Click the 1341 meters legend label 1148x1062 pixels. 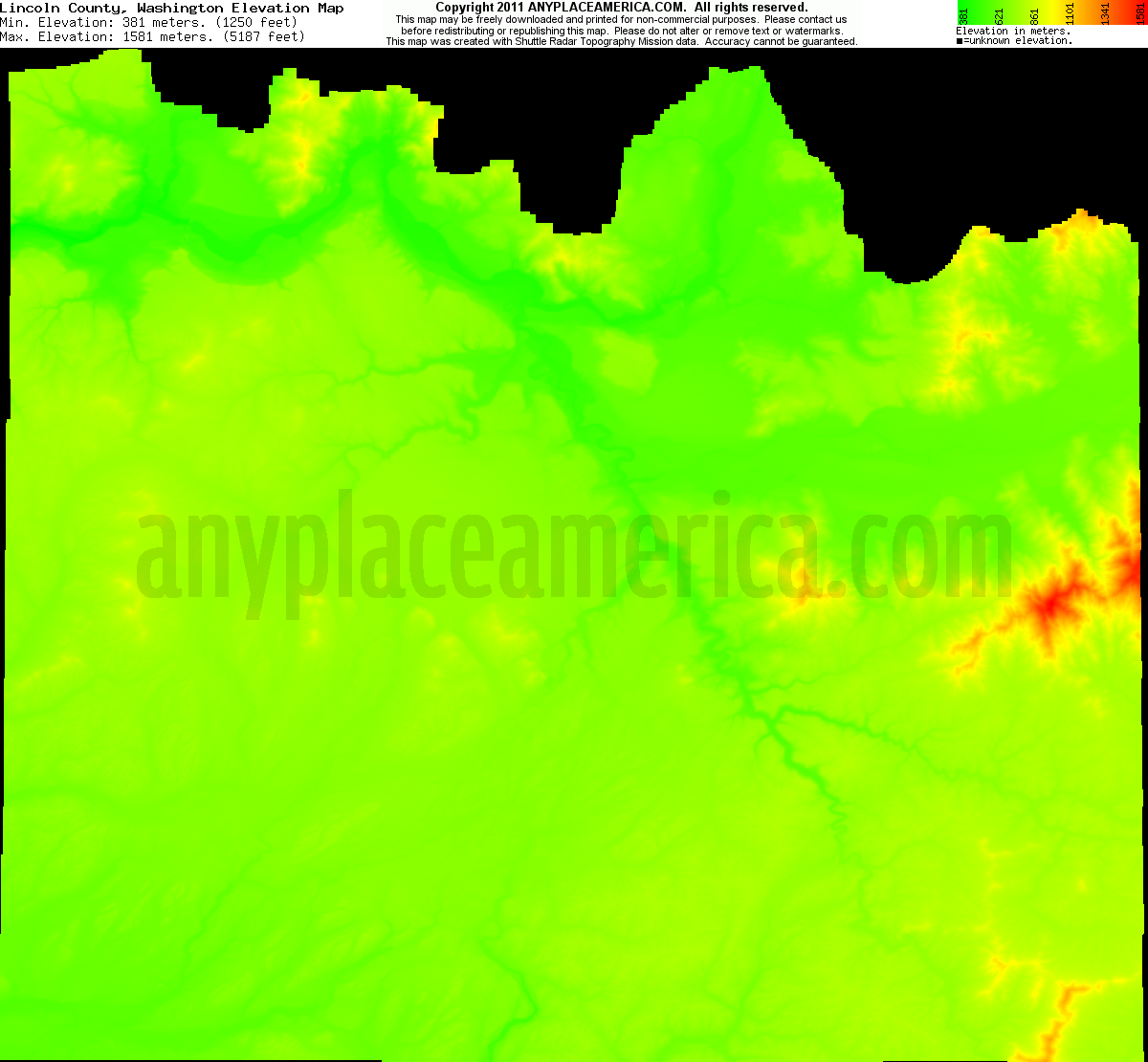coord(1104,13)
